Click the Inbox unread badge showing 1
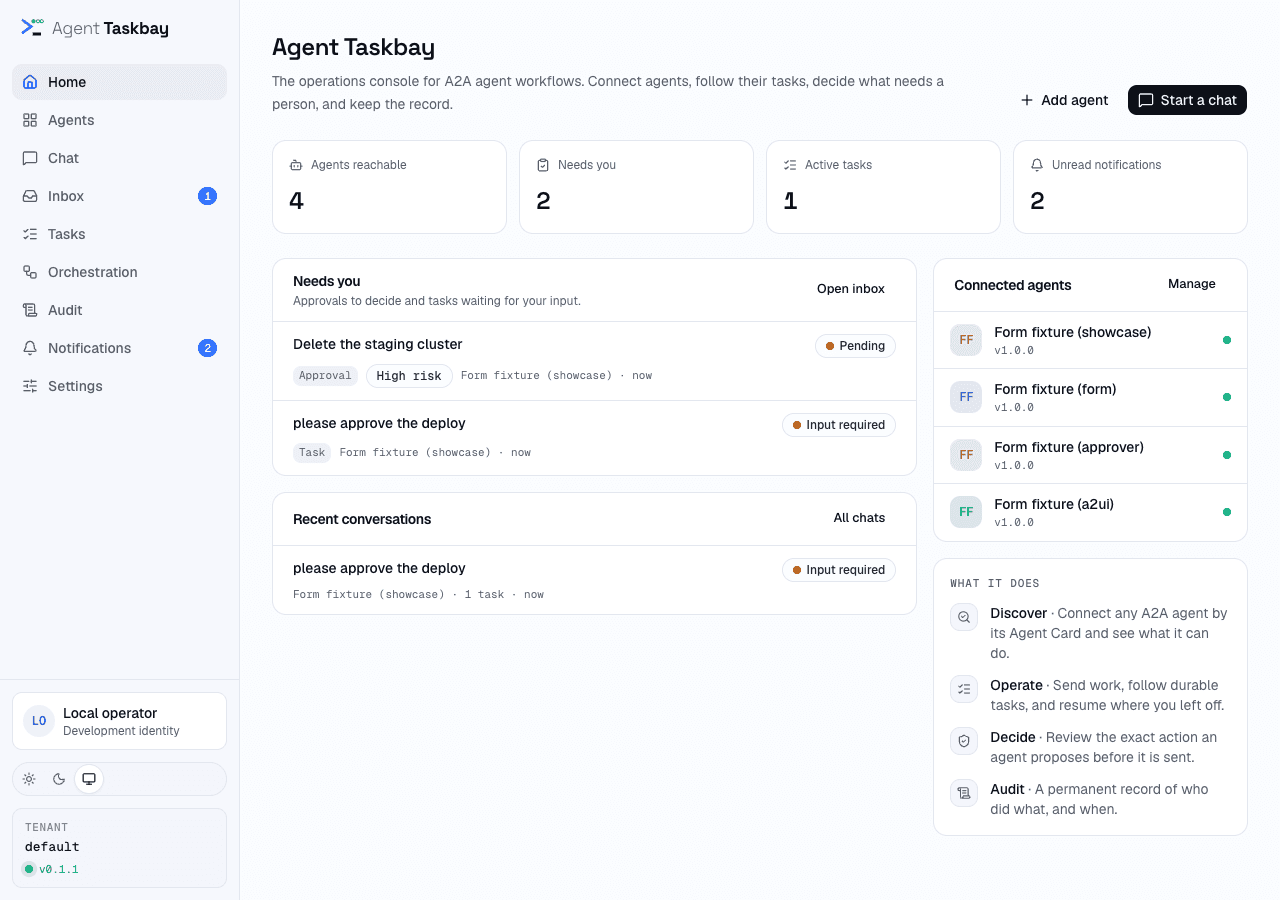The height and width of the screenshot is (900, 1280). pos(207,196)
